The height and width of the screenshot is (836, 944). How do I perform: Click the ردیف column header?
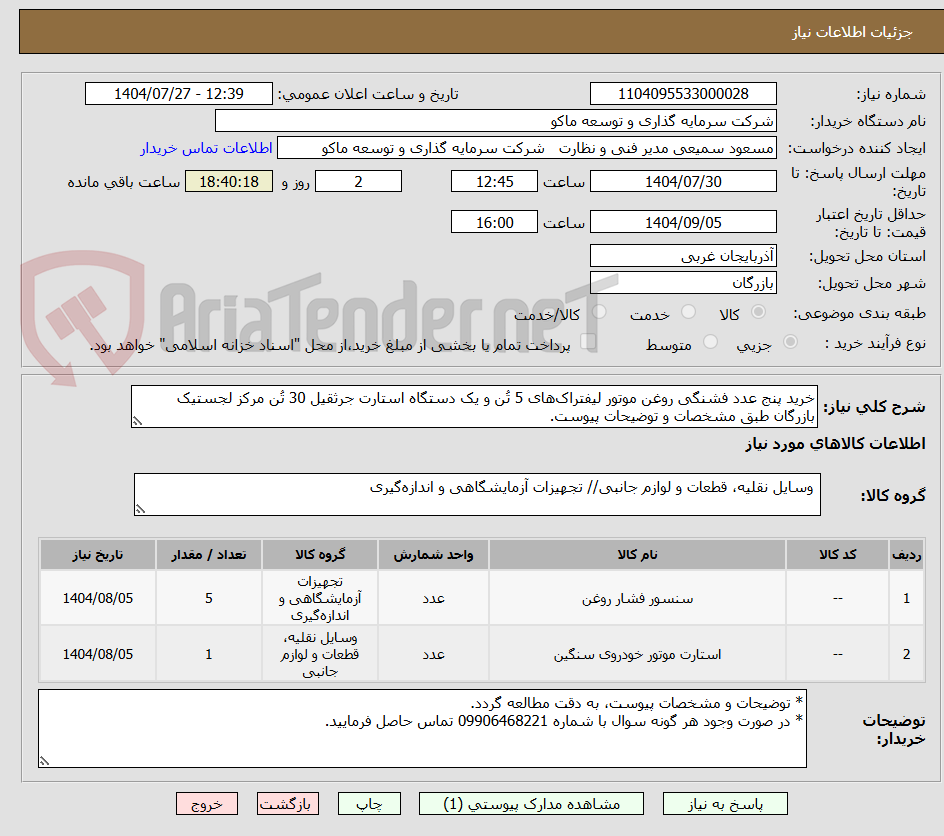pyautogui.click(x=906, y=554)
